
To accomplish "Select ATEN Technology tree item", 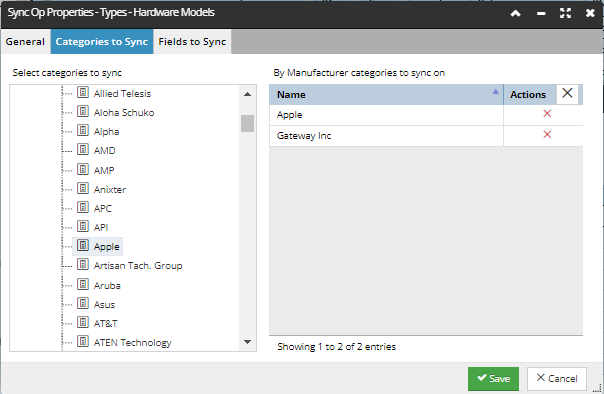I will tap(133, 342).
